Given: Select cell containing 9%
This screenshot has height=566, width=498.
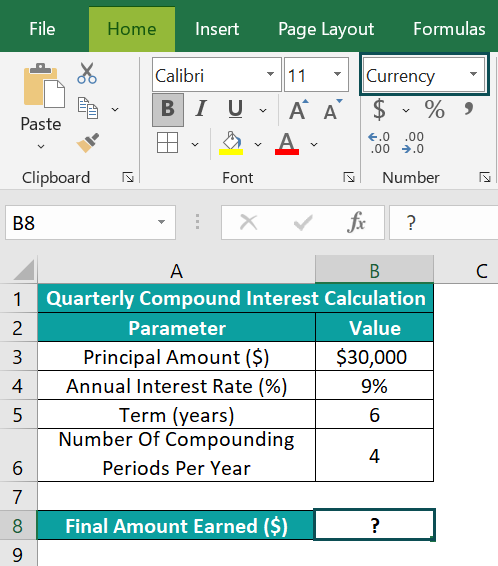Looking at the screenshot, I should pos(375,385).
